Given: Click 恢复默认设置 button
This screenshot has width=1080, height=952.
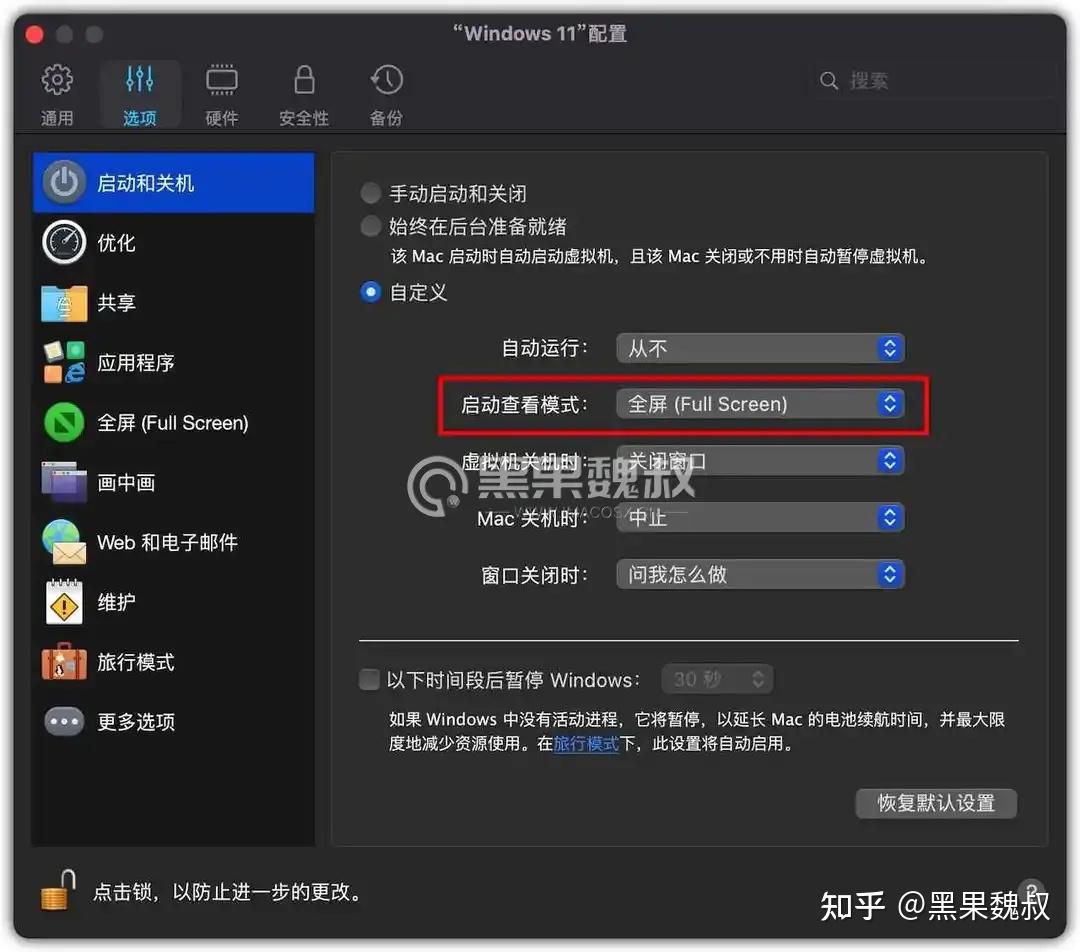Looking at the screenshot, I should tap(935, 803).
